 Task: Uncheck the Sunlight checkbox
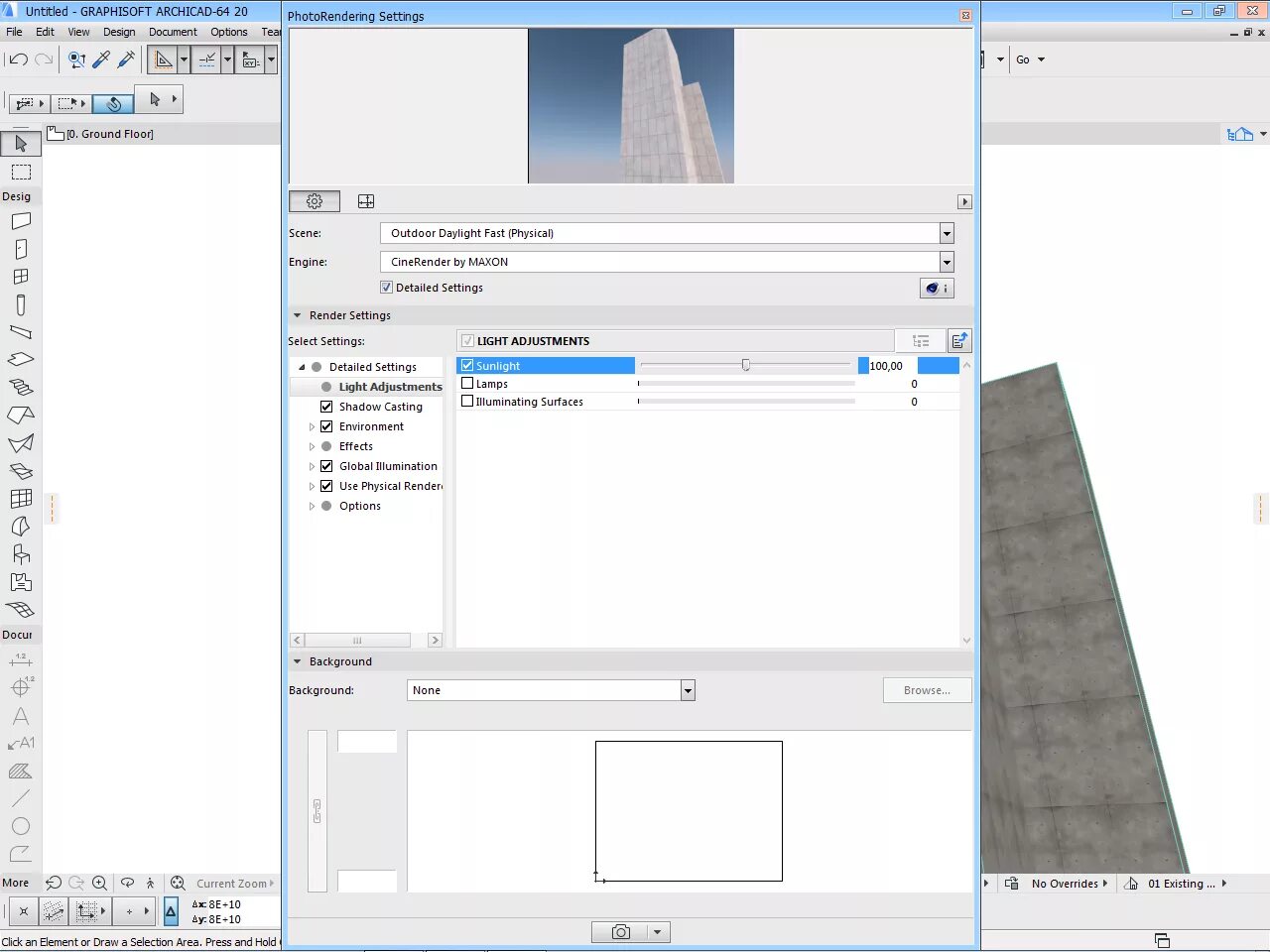coord(467,366)
